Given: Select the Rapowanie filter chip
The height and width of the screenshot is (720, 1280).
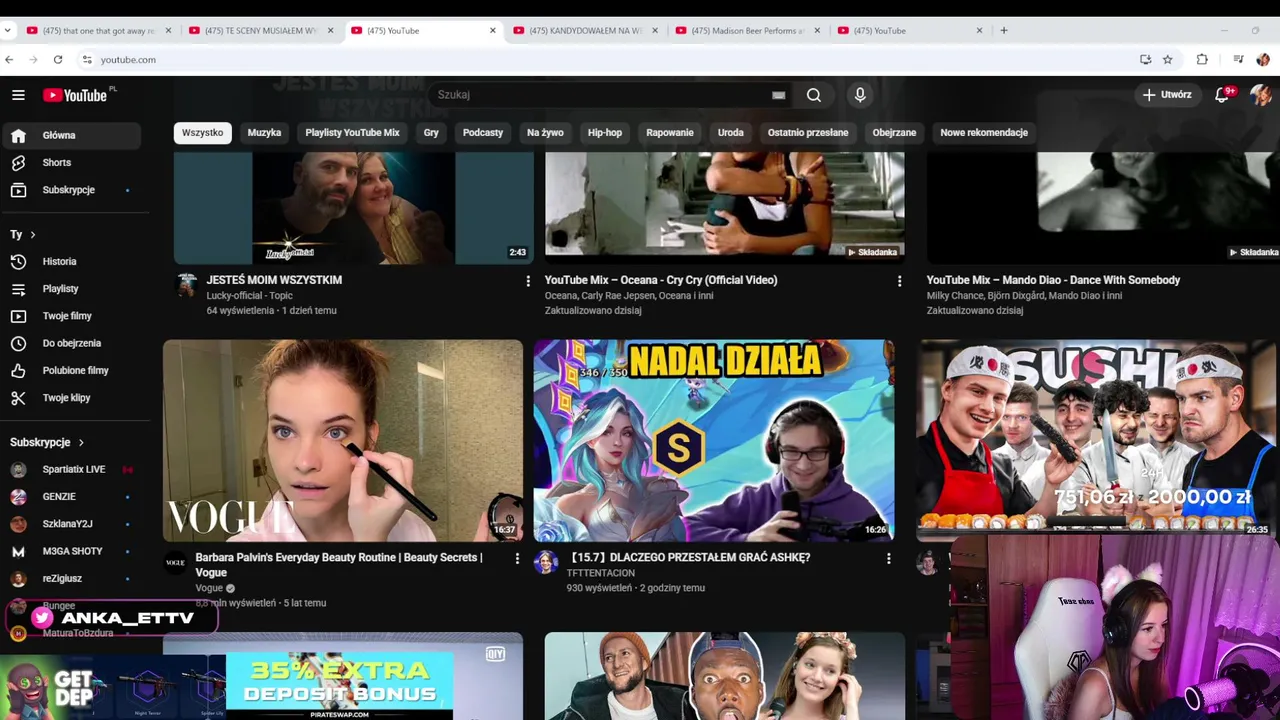Looking at the screenshot, I should tap(670, 132).
